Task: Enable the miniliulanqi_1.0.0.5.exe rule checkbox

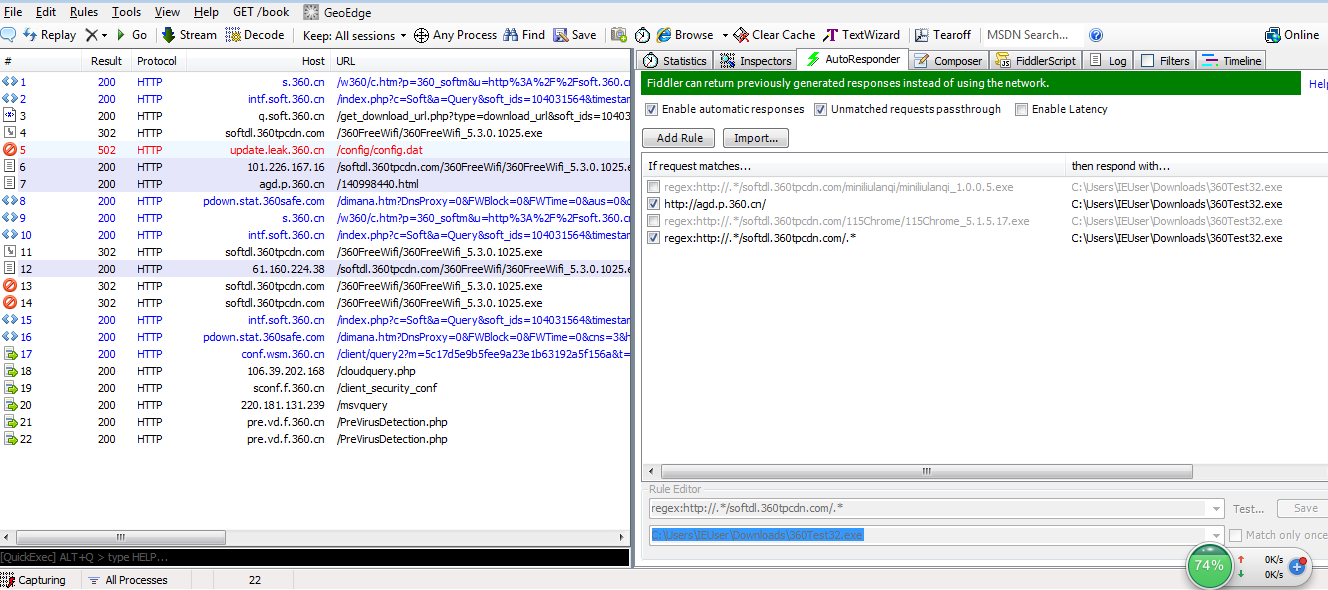Action: point(654,187)
